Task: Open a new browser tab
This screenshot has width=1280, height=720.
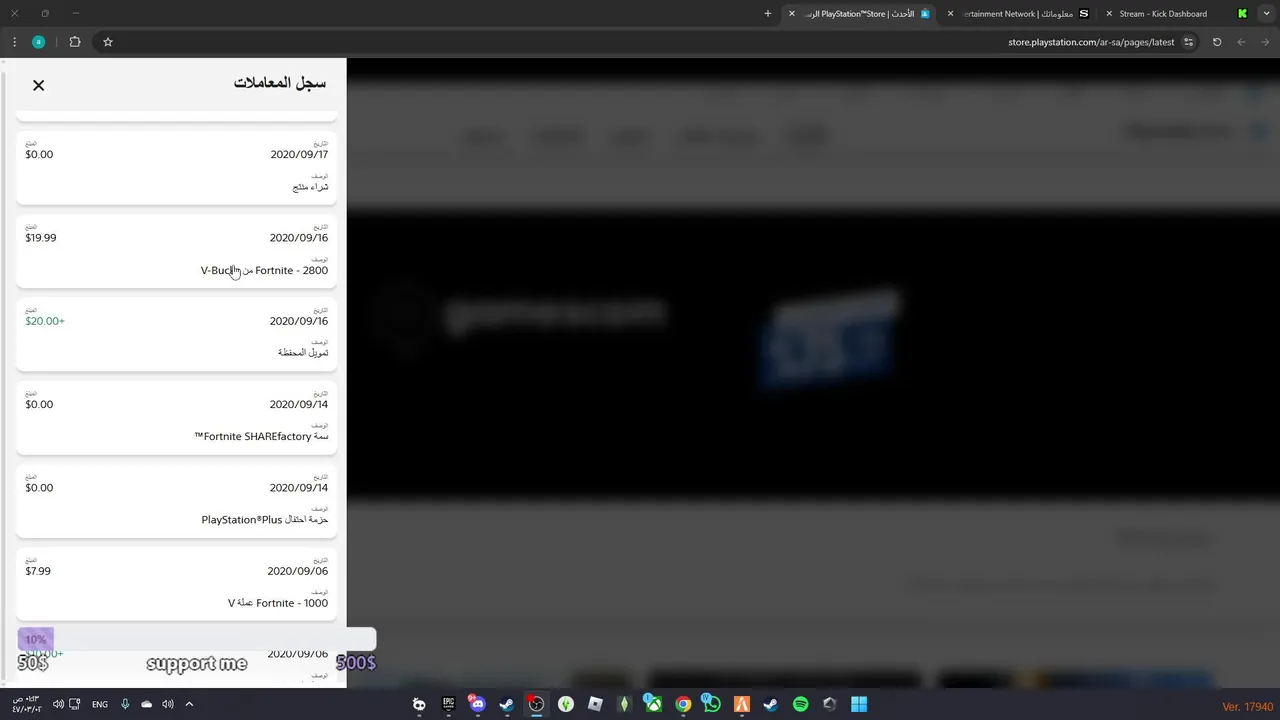Action: click(768, 14)
